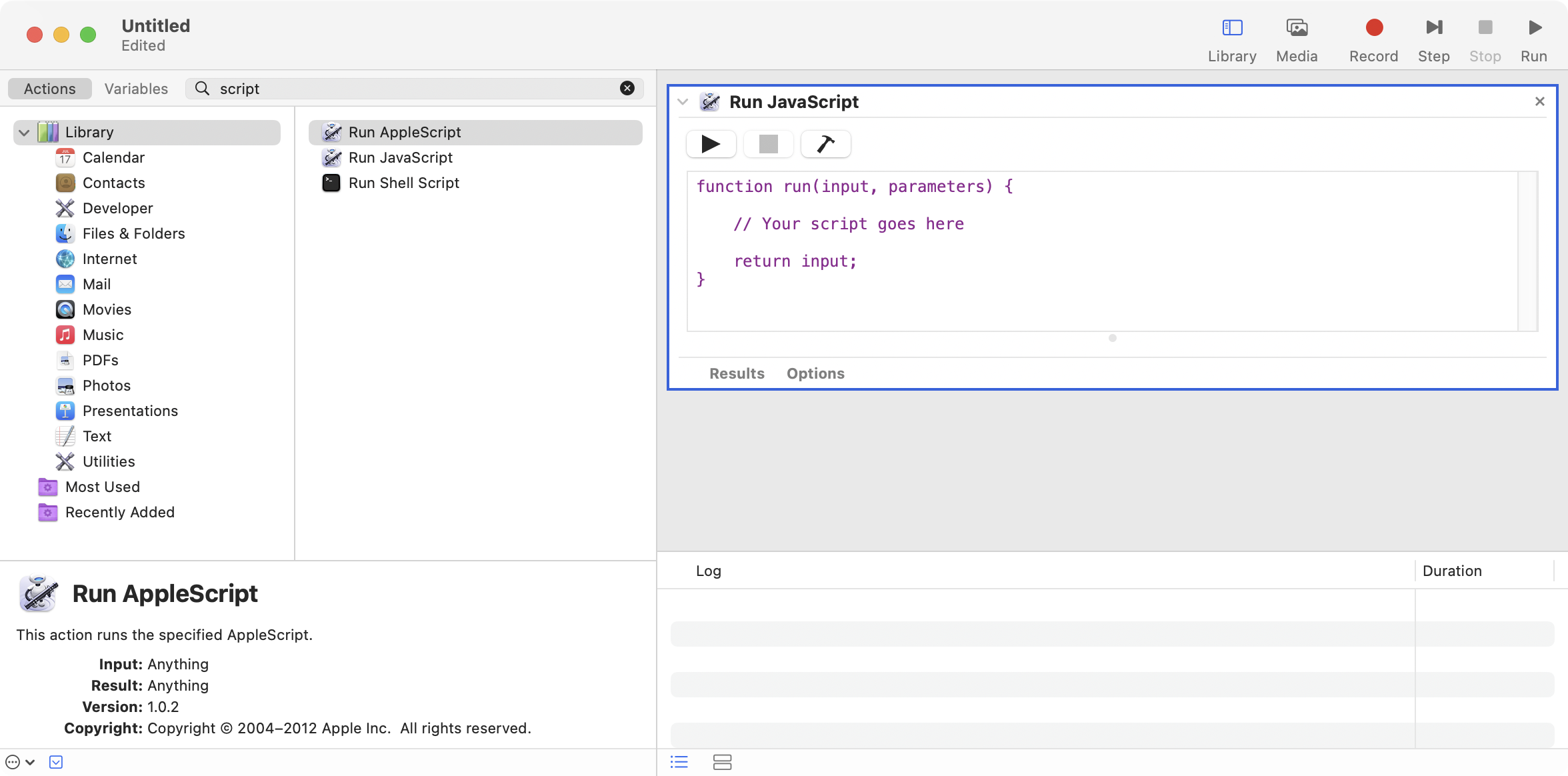This screenshot has width=1568, height=776.
Task: Show the variables list view
Action: (x=722, y=761)
